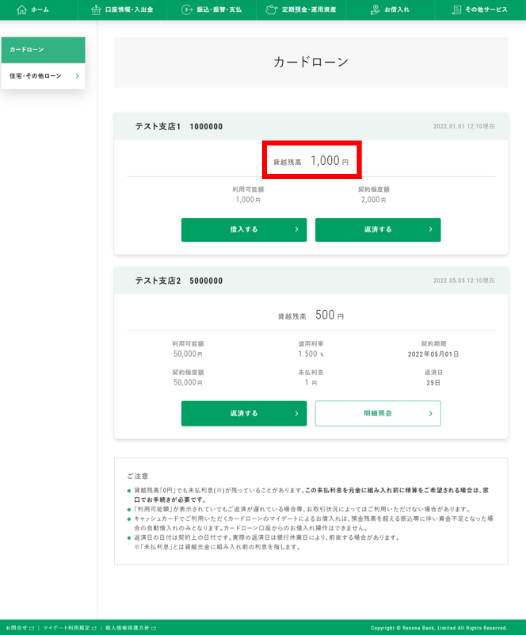Open 個人情報保護方針 footer link
This screenshot has height=635, width=526.
point(131,628)
